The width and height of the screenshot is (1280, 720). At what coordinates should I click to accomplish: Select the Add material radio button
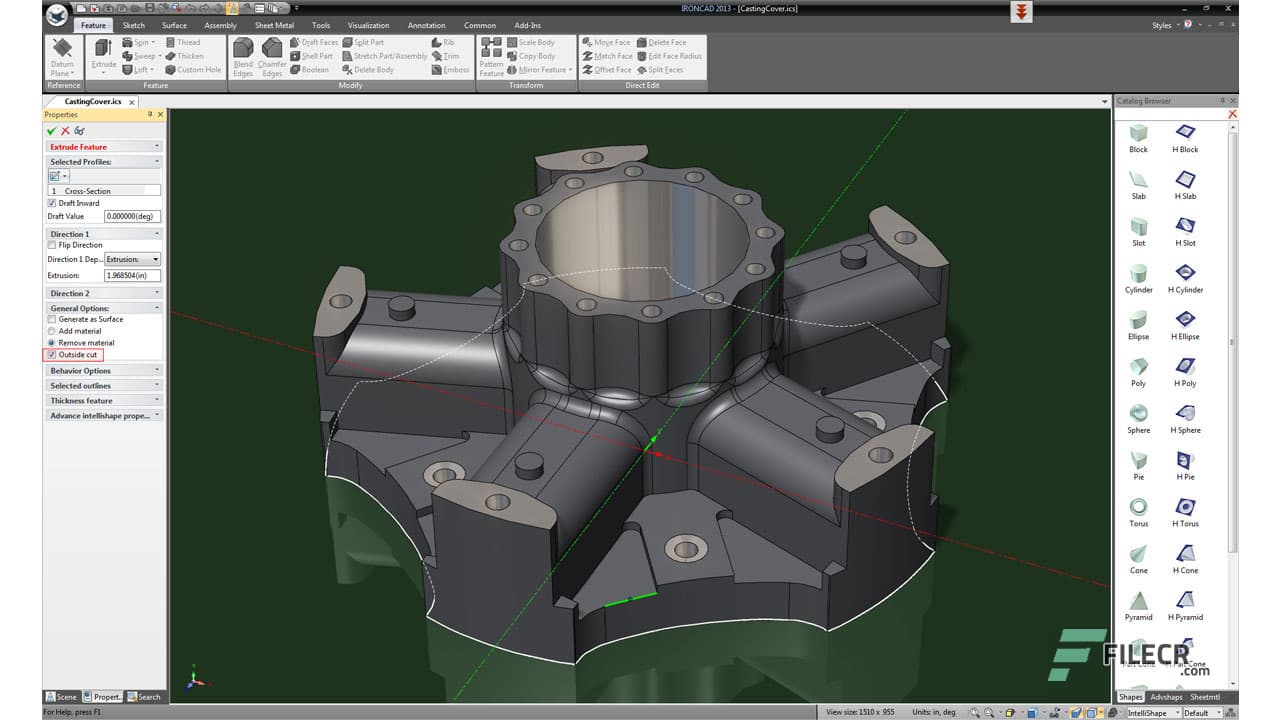(x=51, y=331)
